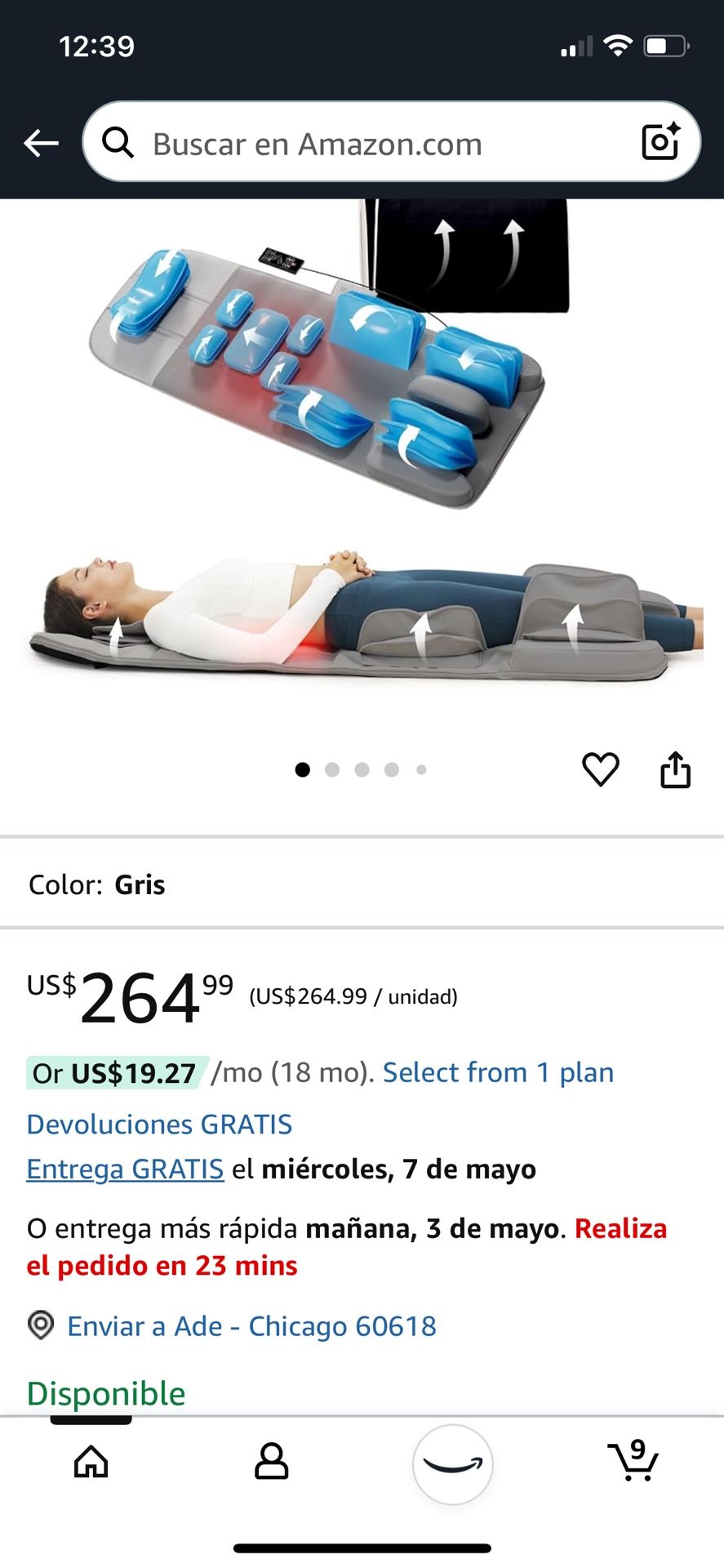Open the camera lens search icon

click(x=660, y=141)
